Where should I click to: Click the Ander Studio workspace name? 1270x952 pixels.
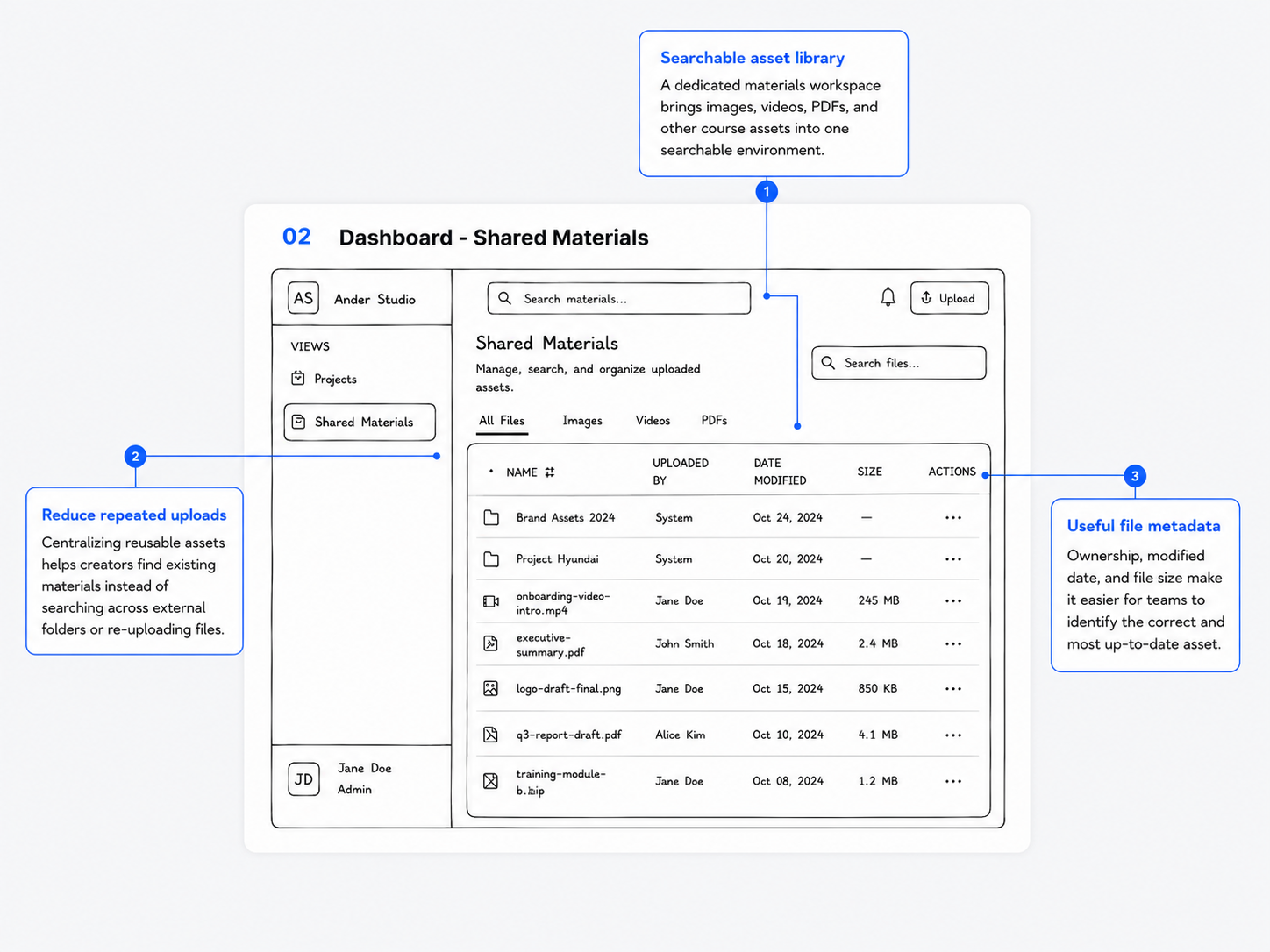[375, 300]
